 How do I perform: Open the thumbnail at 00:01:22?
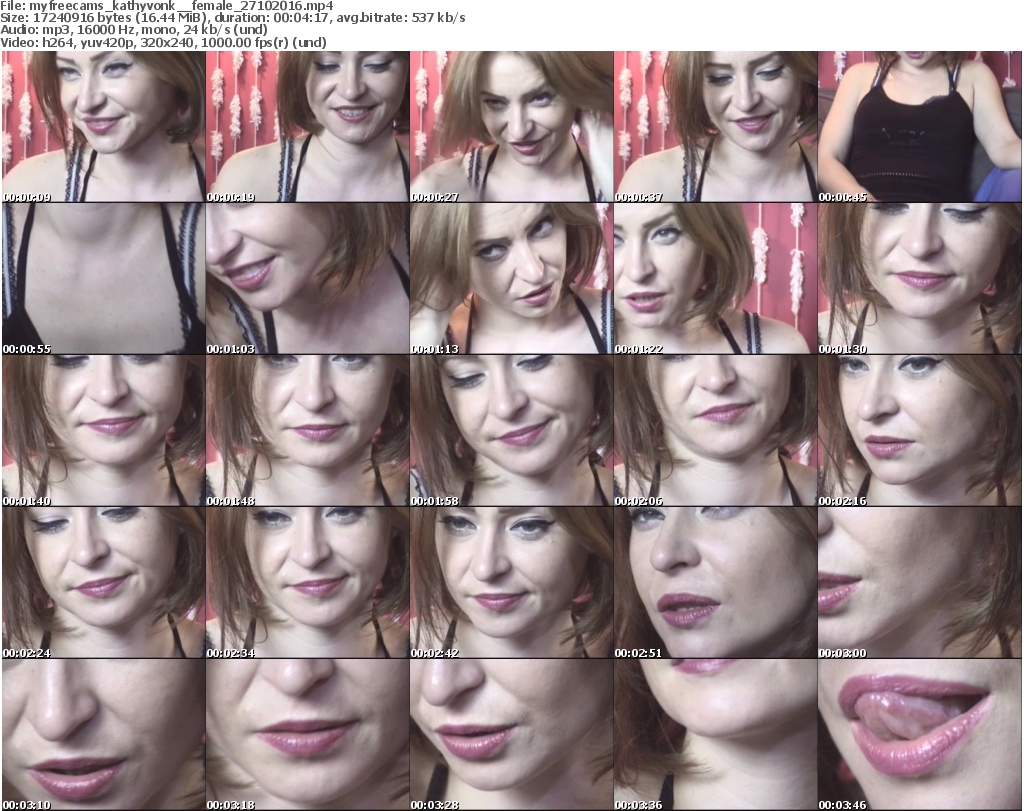715,279
